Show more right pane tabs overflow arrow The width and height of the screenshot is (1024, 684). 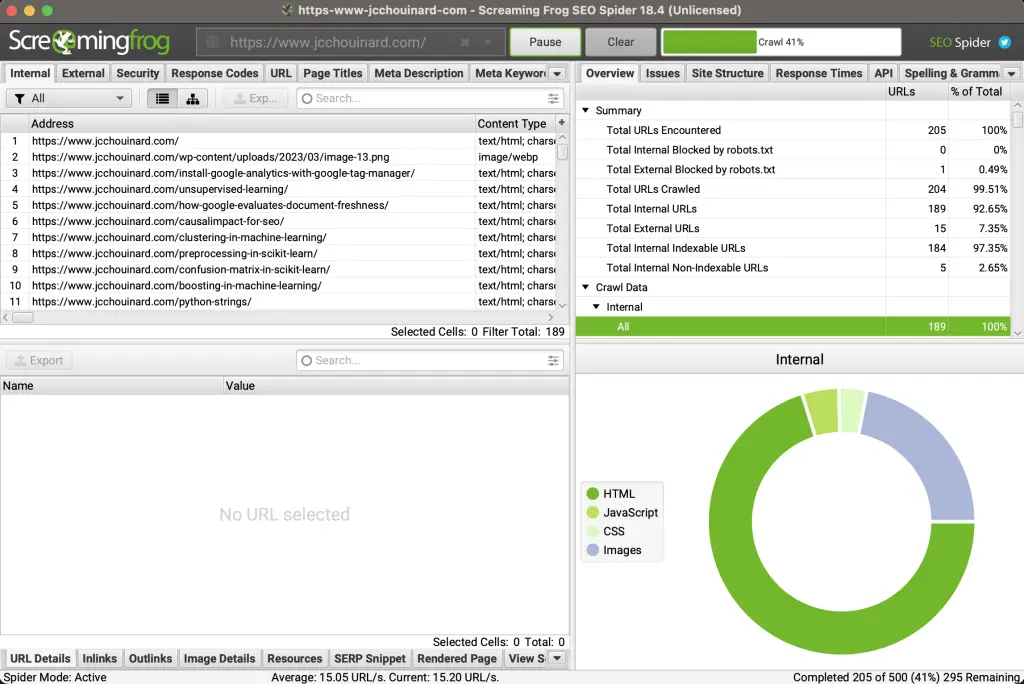click(1011, 74)
